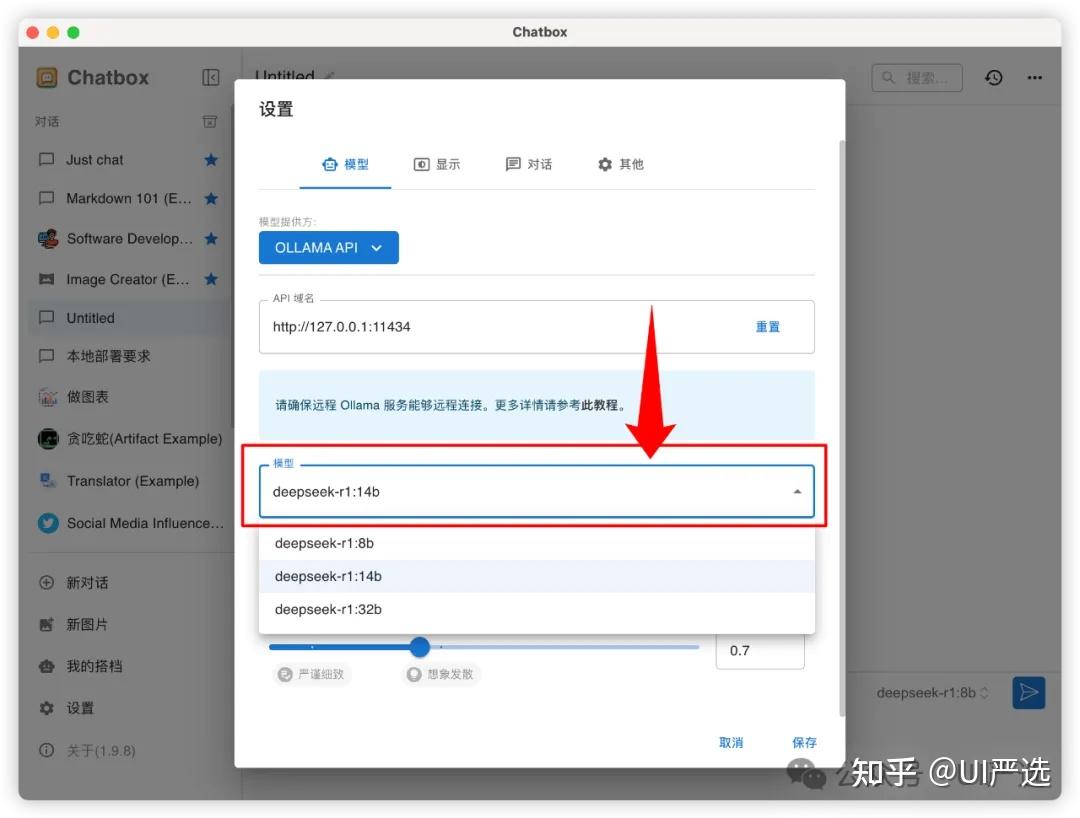Start a 新对话 from the sidebar
1080x818 pixels.
tap(74, 583)
